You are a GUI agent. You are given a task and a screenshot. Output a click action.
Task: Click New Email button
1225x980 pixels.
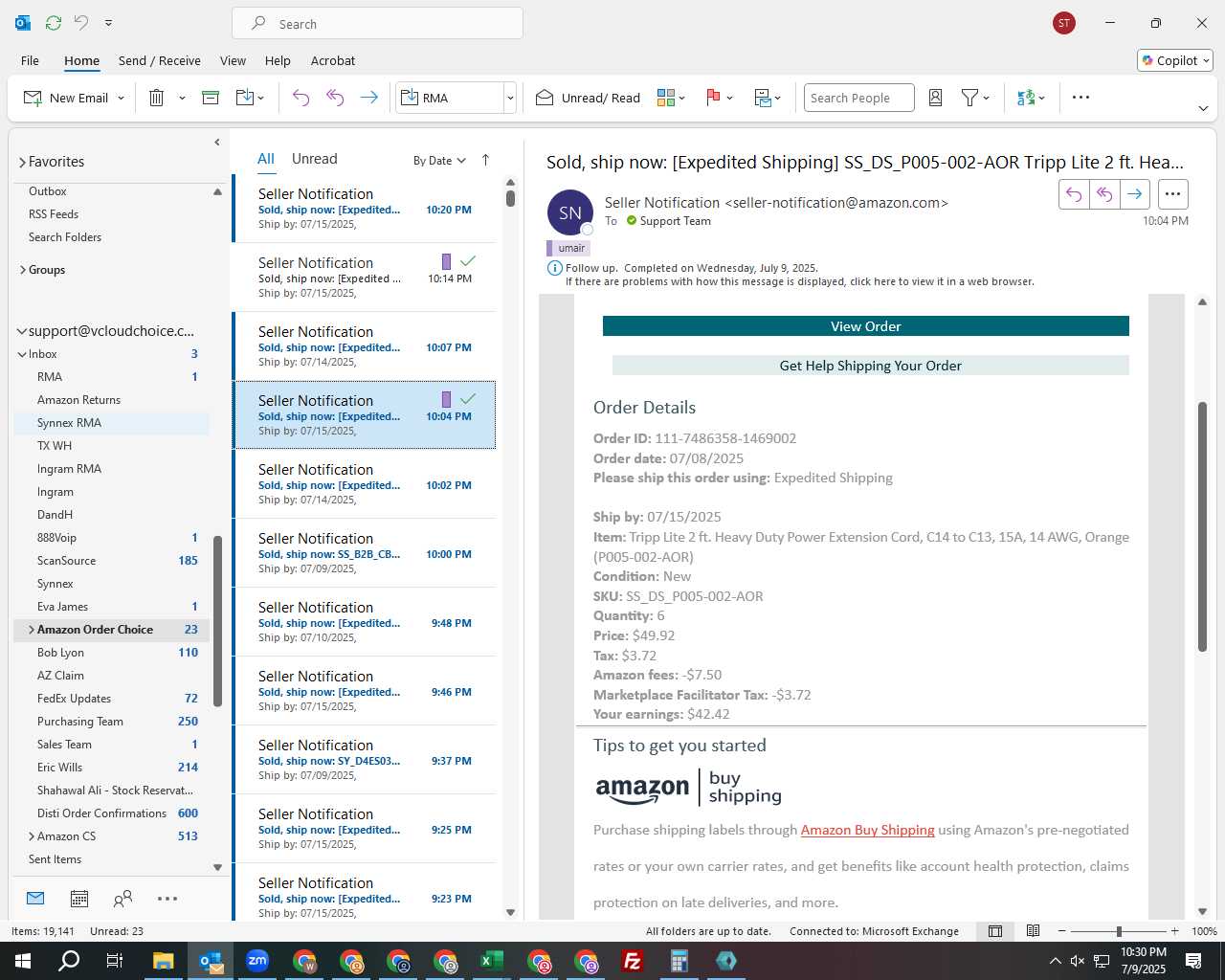[x=66, y=98]
